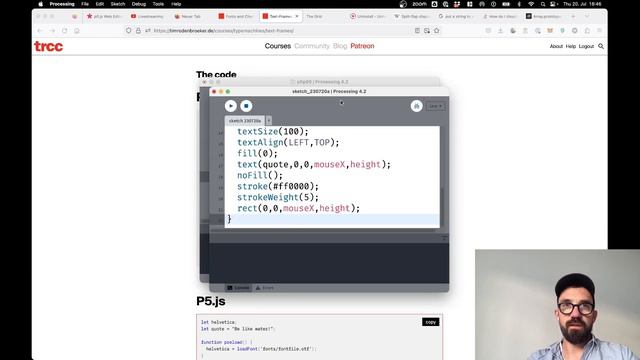
Task: Open the Courses navigation link
Action: click(x=278, y=46)
